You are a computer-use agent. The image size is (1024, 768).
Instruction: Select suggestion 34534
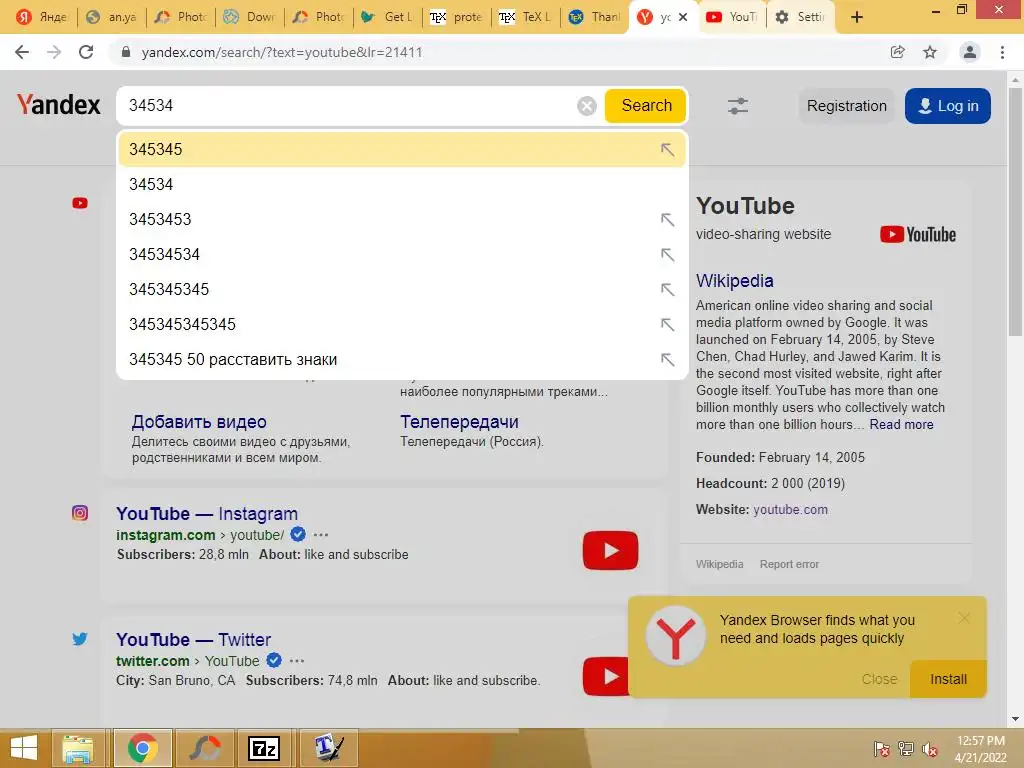[x=402, y=184]
